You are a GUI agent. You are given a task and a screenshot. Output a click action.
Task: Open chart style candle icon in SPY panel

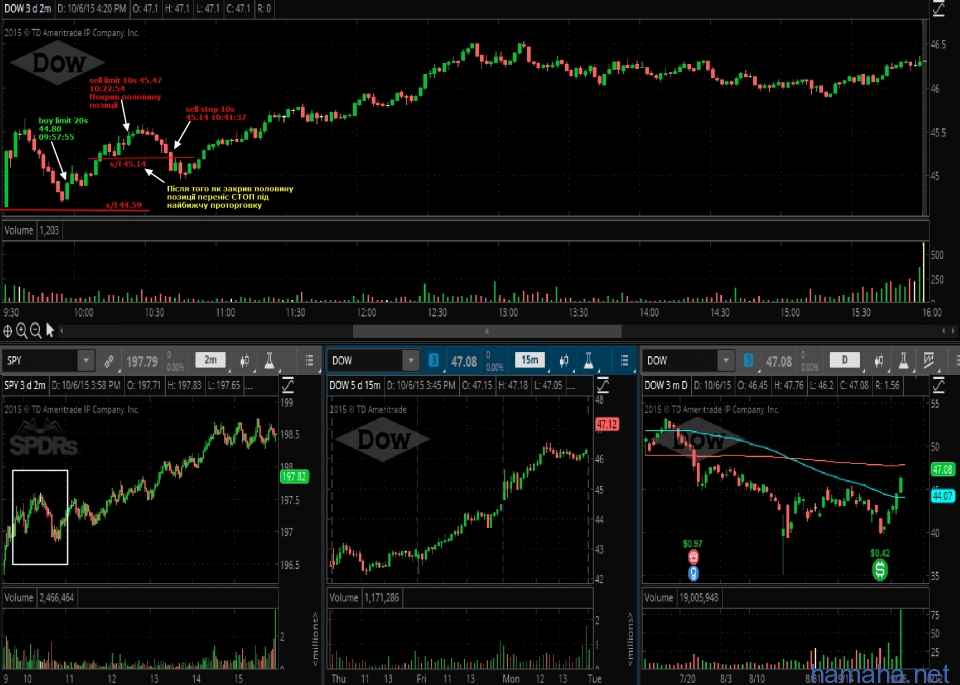click(243, 360)
